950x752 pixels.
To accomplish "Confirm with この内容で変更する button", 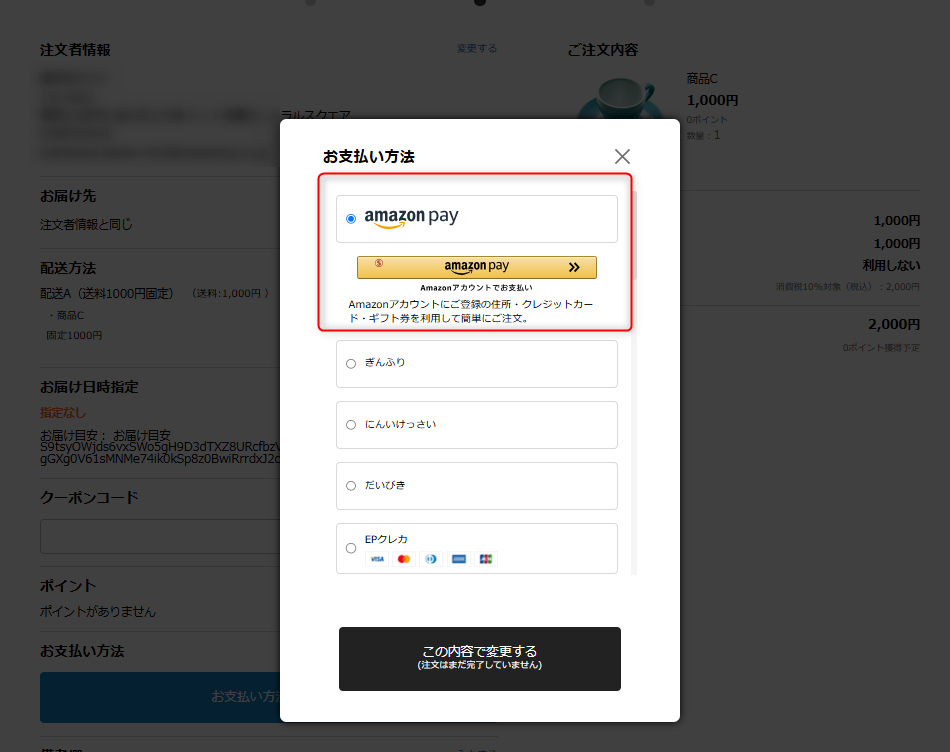I will [479, 658].
